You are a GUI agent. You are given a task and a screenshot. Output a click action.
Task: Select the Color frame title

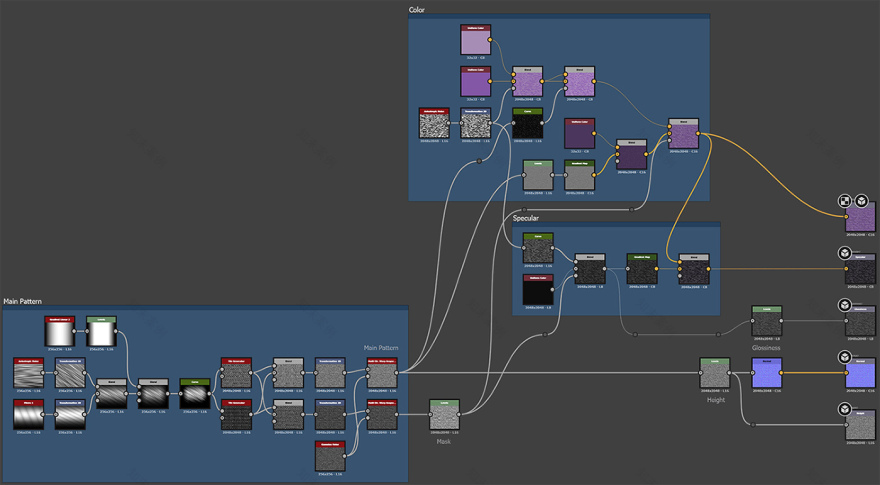pos(418,10)
